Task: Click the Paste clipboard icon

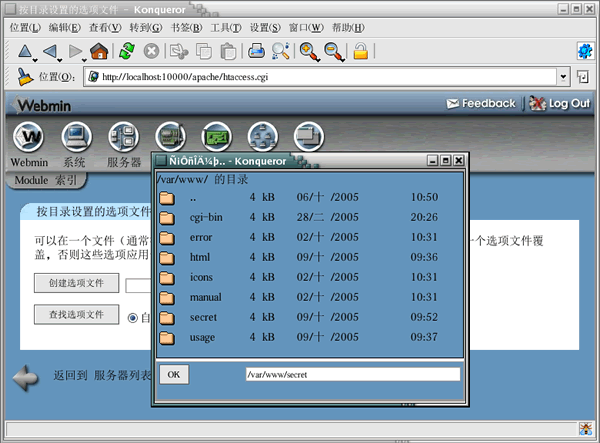Action: pyautogui.click(x=228, y=51)
